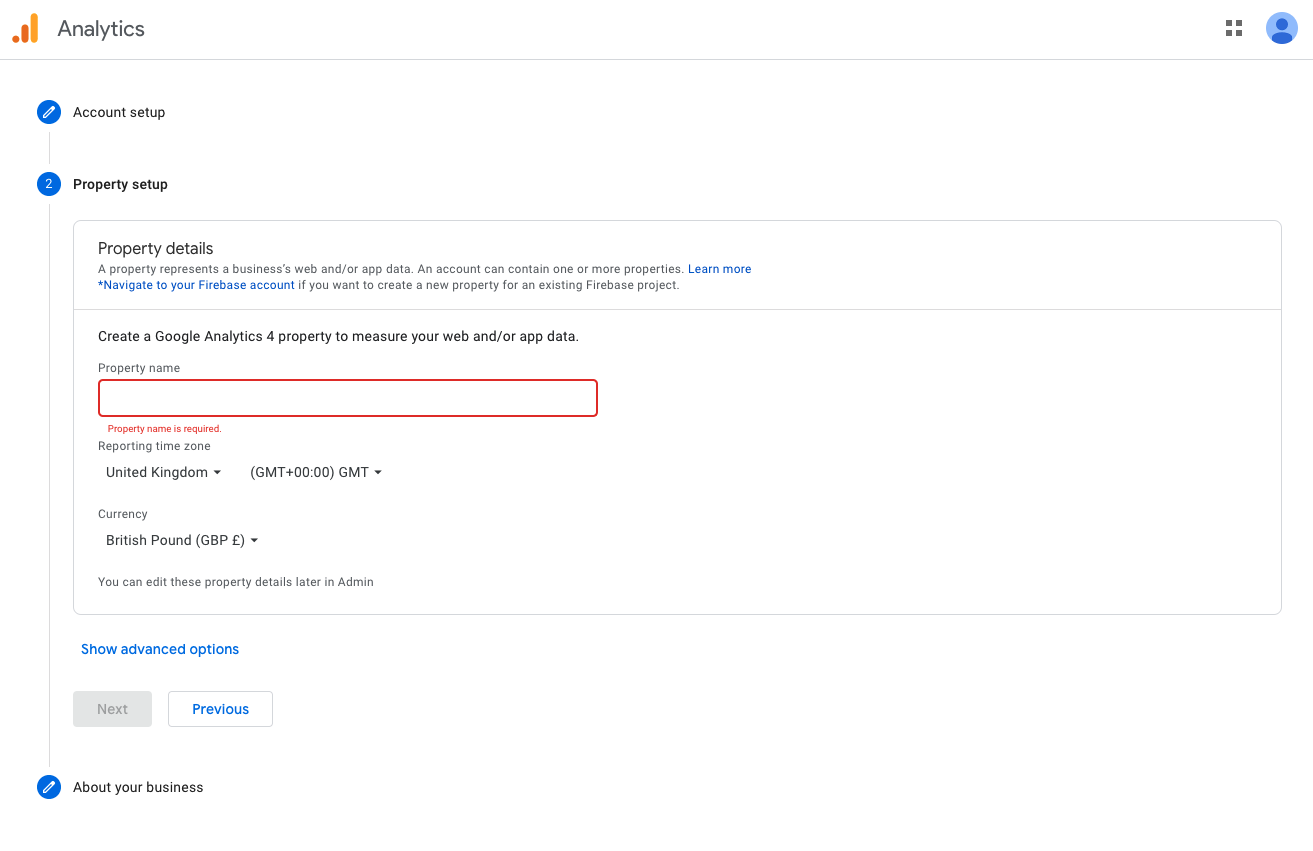Screen dimensions: 1313x851
Task: Click the Currency label
Action: (x=123, y=514)
